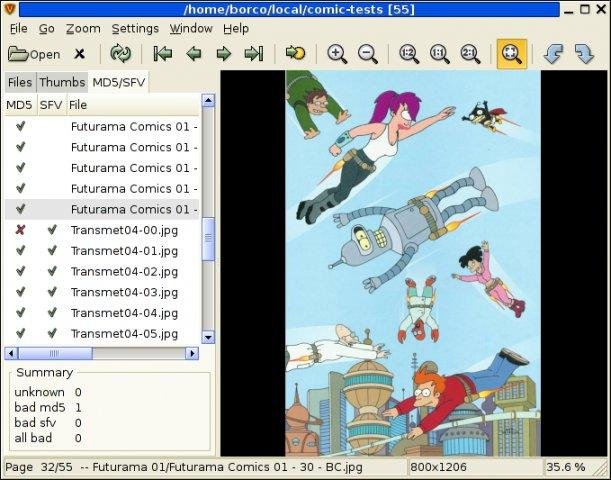The width and height of the screenshot is (611, 480).
Task: Select Transmet04-03.jpg in the list
Action: 102,292
